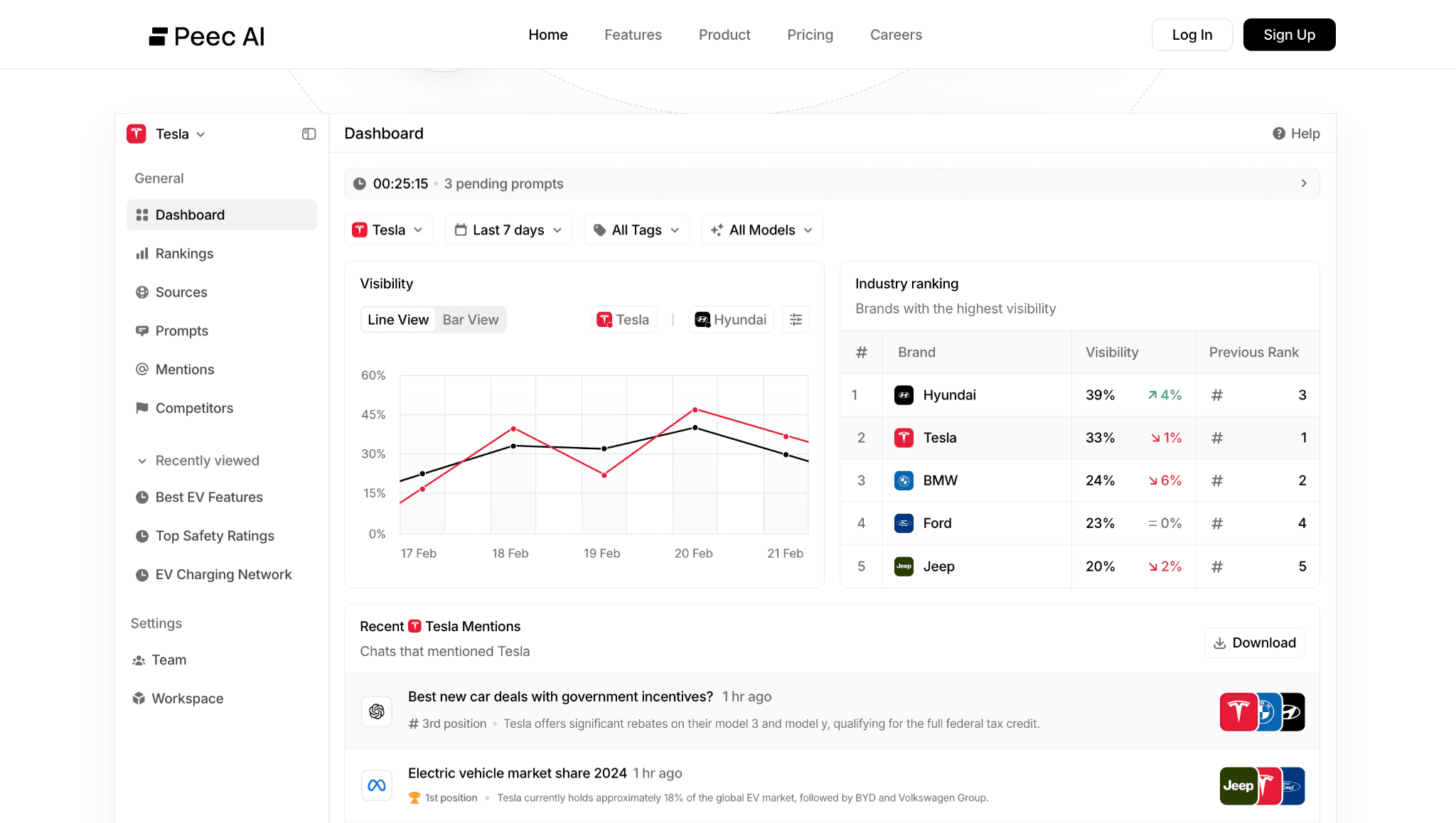Viewport: 1456px width, 823px height.
Task: Click the chart filter settings icon
Action: (x=796, y=320)
